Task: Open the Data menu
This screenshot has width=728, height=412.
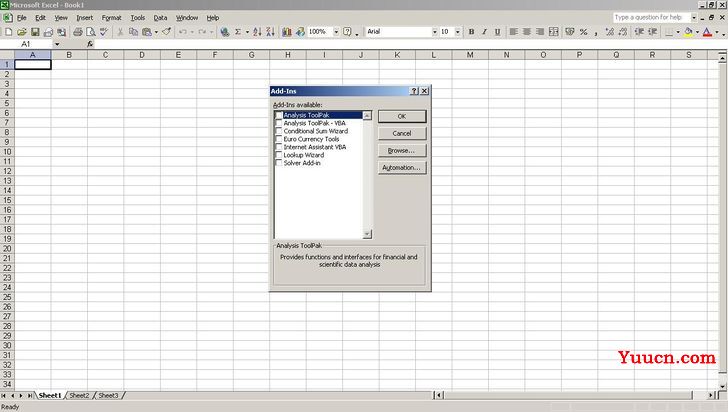Action: (x=160, y=18)
